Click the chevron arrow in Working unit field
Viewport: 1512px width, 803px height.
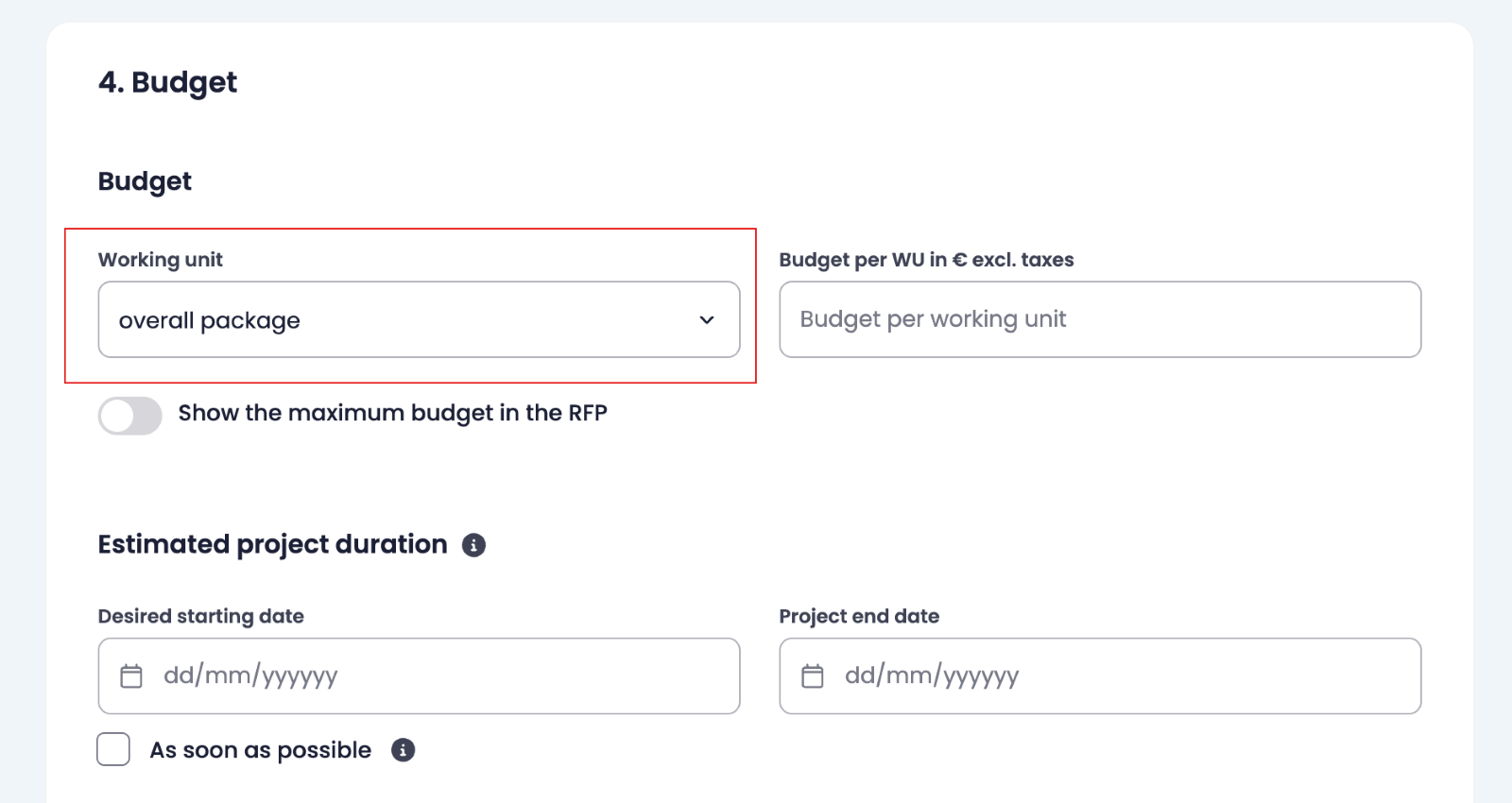point(707,320)
